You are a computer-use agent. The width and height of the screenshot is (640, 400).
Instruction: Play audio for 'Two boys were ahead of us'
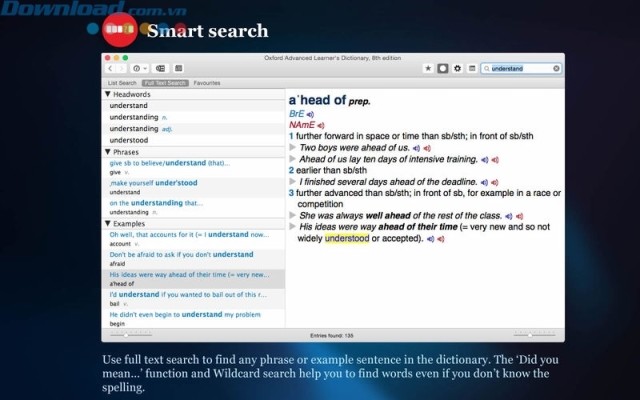(x=417, y=146)
